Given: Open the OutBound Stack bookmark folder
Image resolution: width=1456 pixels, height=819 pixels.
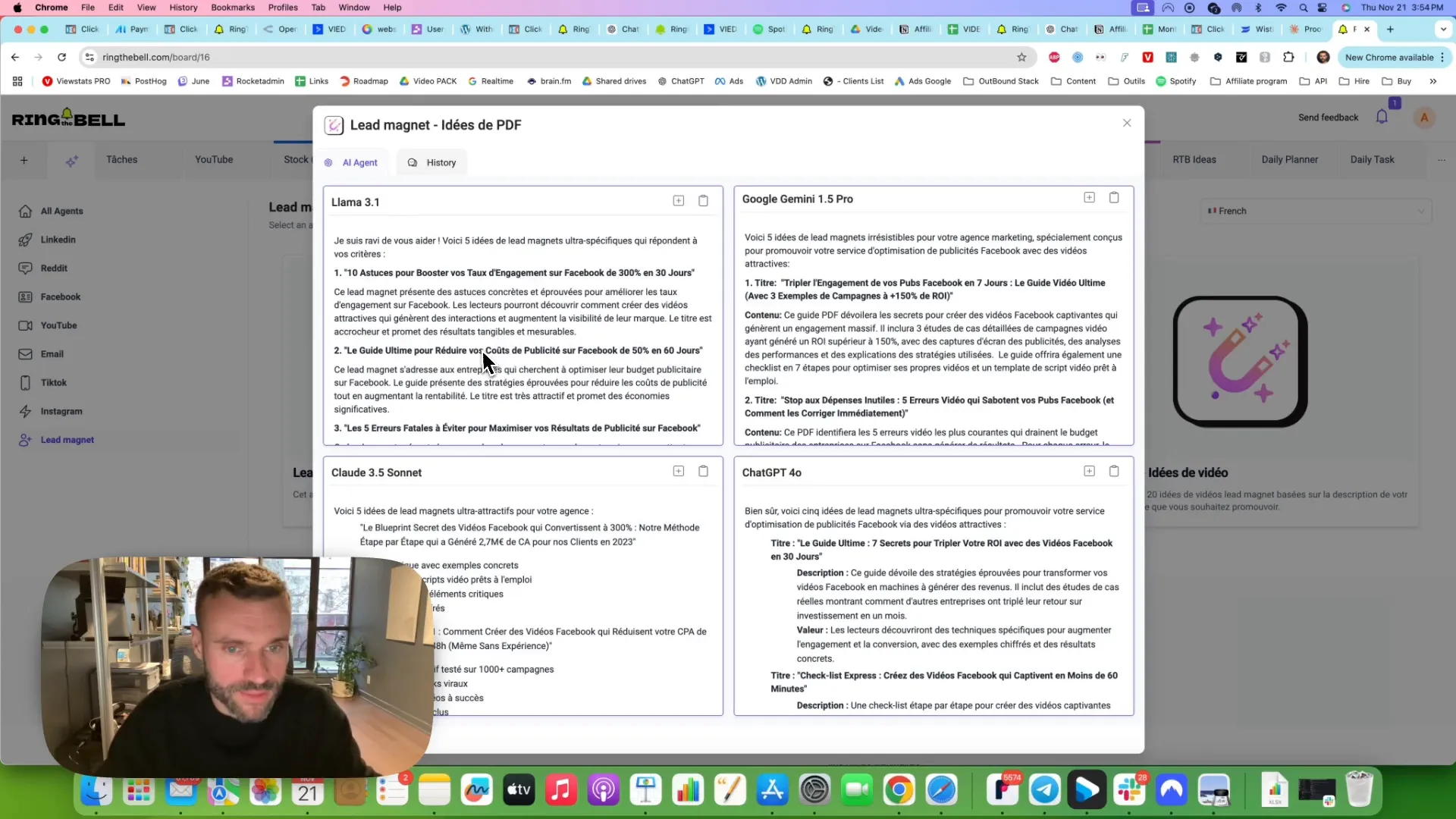Looking at the screenshot, I should [1001, 81].
